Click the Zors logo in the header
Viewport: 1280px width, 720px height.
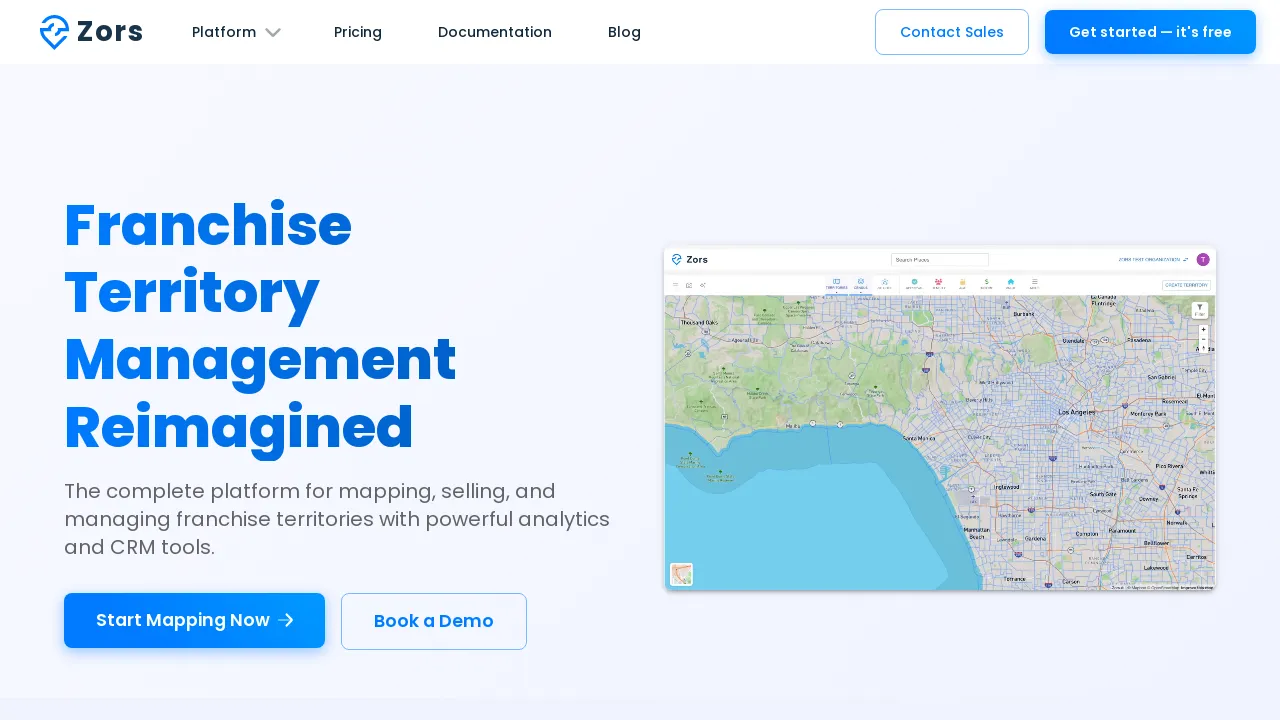pos(91,32)
